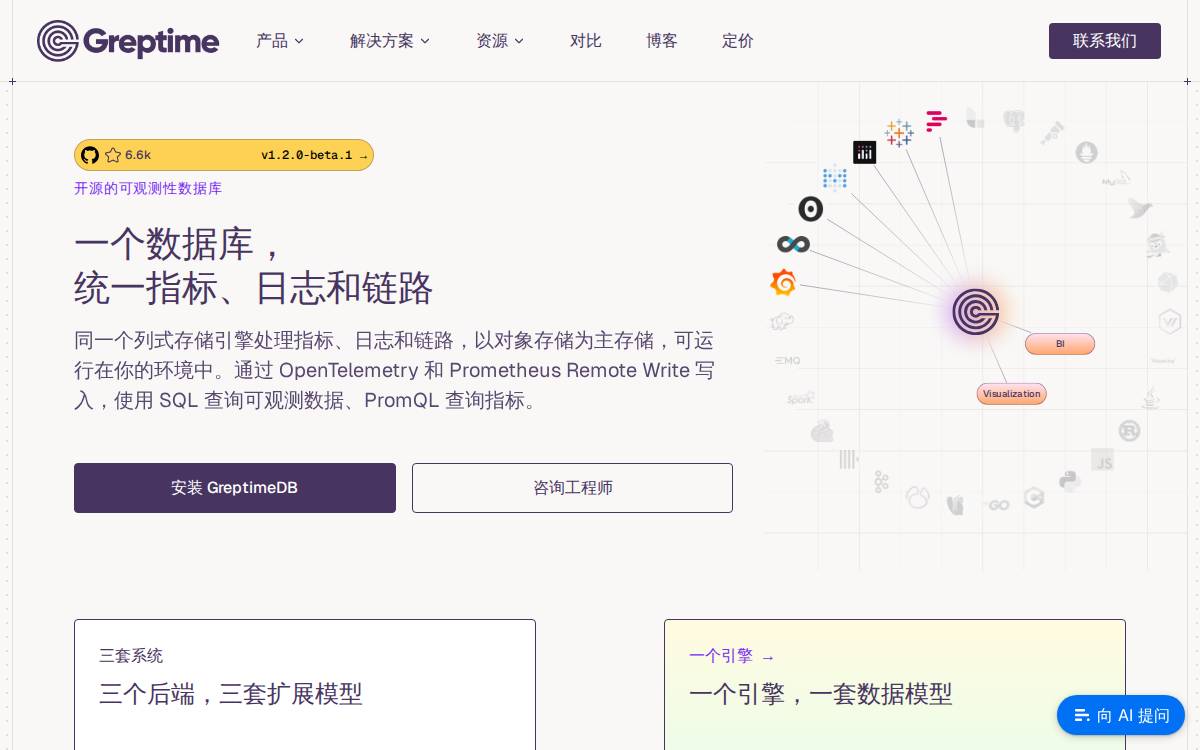Open the 博客 nav item
Image resolution: width=1200 pixels, height=750 pixels.
point(662,41)
